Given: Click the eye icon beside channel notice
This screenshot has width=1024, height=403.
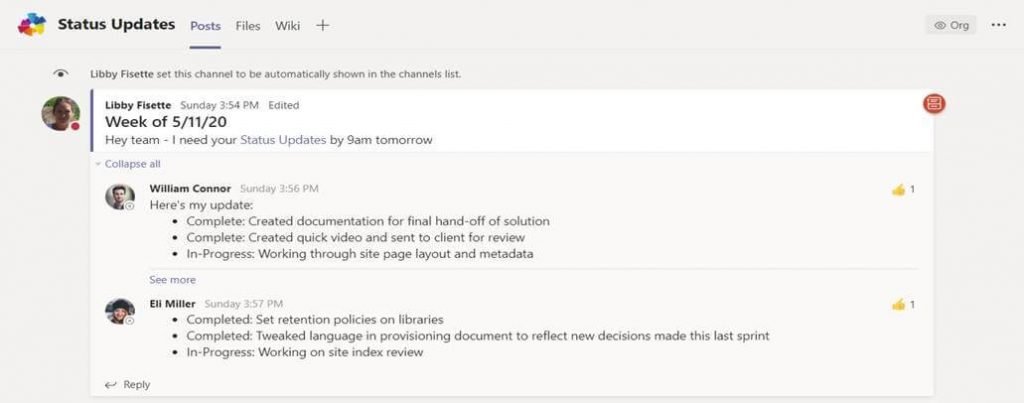Looking at the screenshot, I should point(61,74).
